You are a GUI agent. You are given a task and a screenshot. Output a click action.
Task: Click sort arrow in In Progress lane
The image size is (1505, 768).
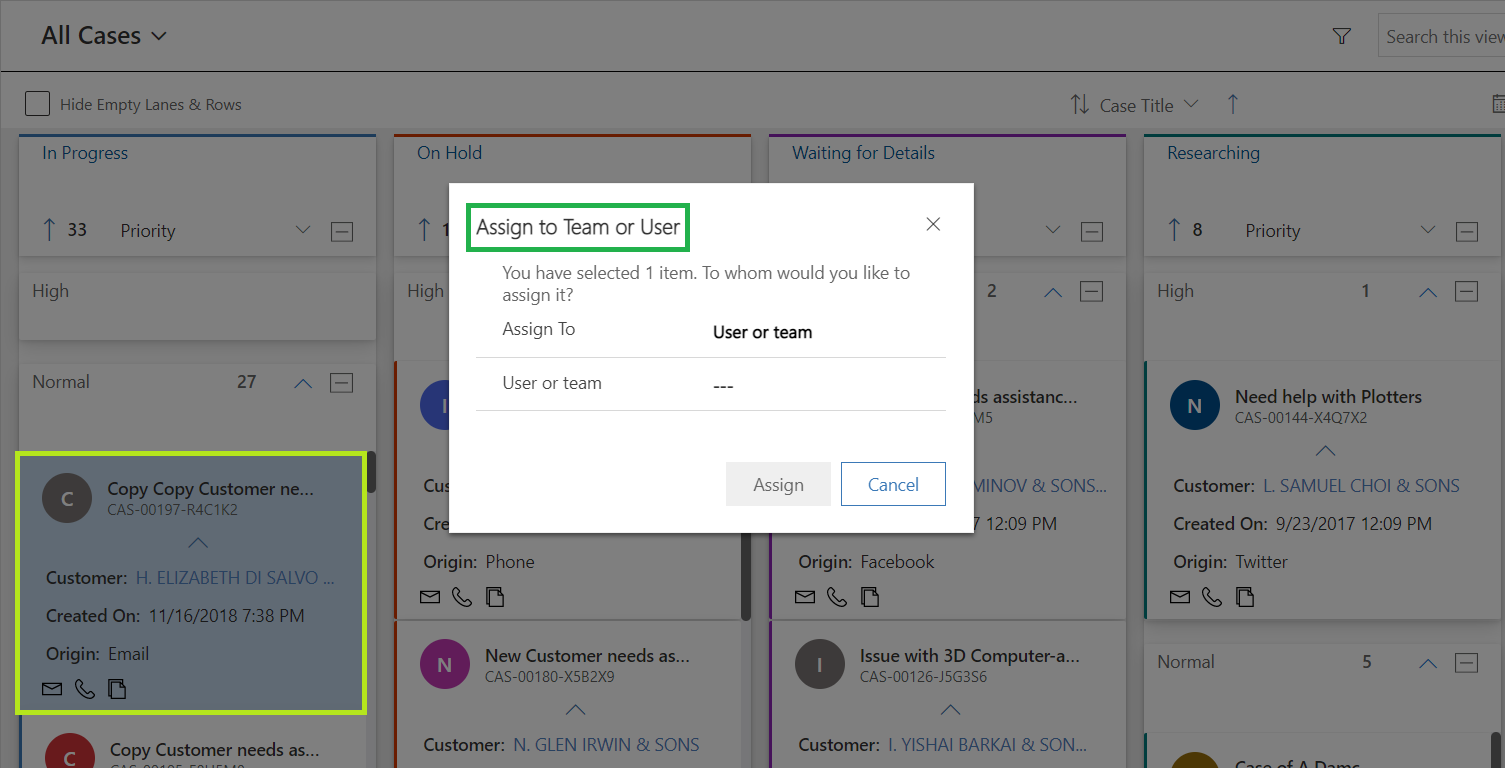point(49,230)
